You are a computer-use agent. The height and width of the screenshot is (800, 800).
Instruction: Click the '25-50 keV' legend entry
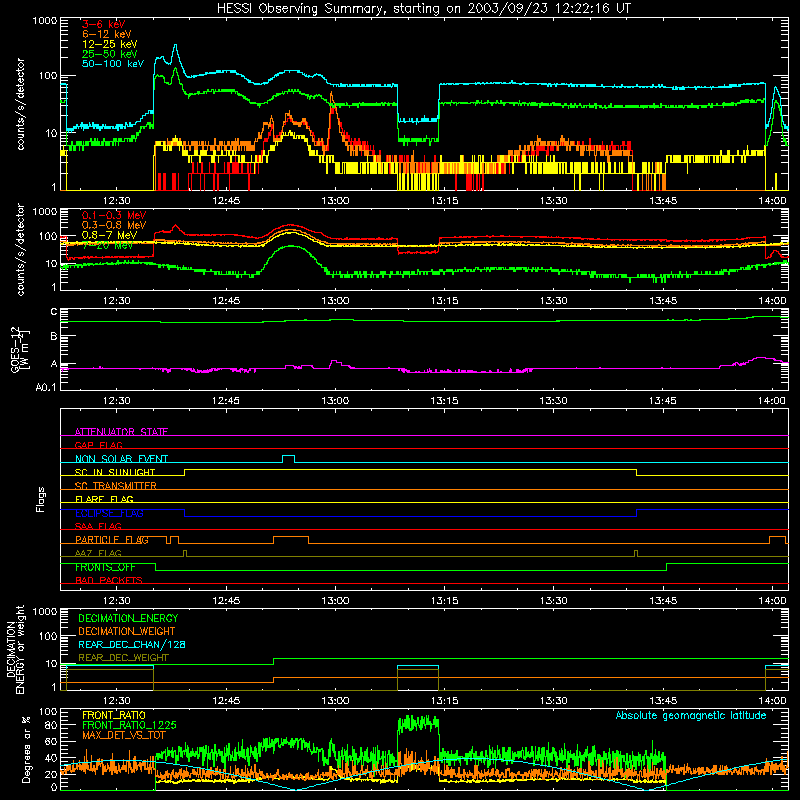(110, 54)
